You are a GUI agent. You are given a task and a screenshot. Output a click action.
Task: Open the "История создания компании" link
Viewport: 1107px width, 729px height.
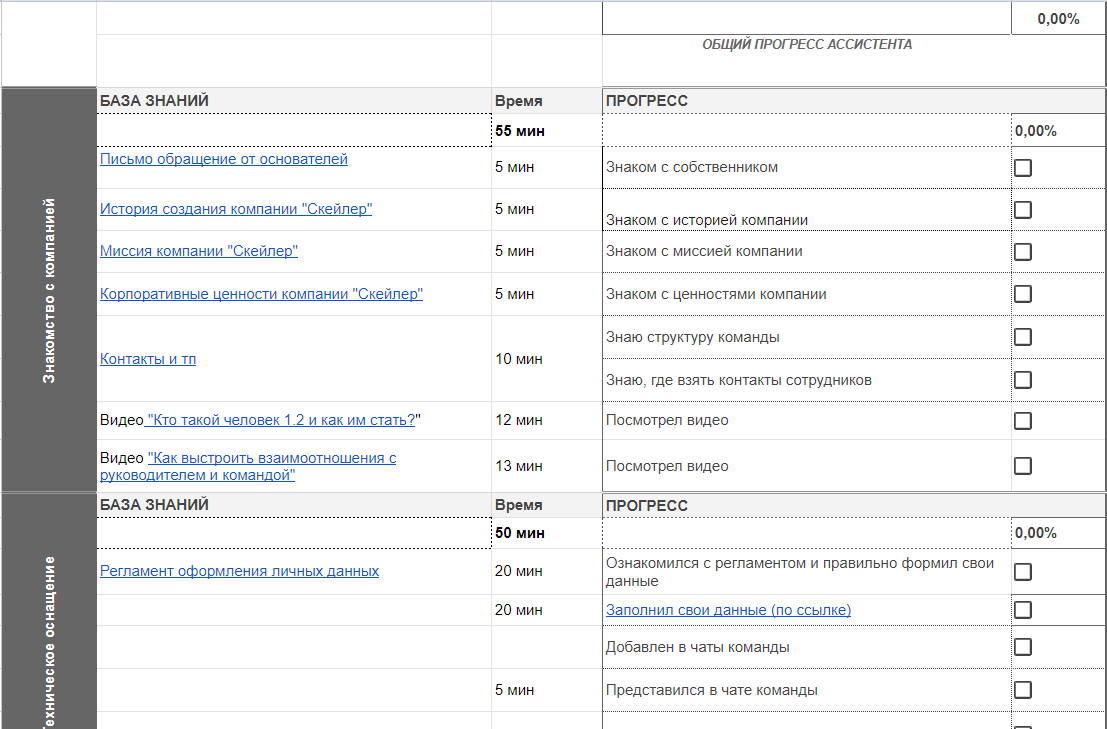236,209
